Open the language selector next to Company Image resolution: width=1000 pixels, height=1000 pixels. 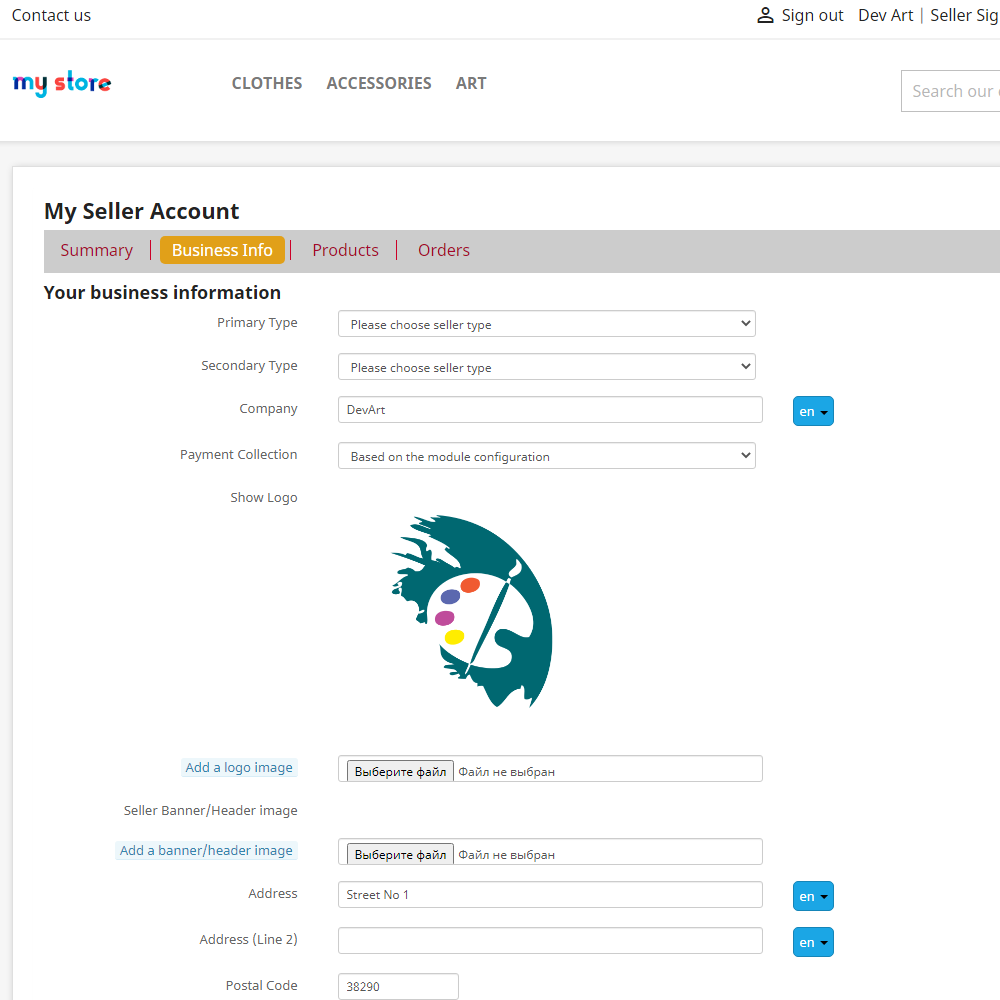coord(813,411)
